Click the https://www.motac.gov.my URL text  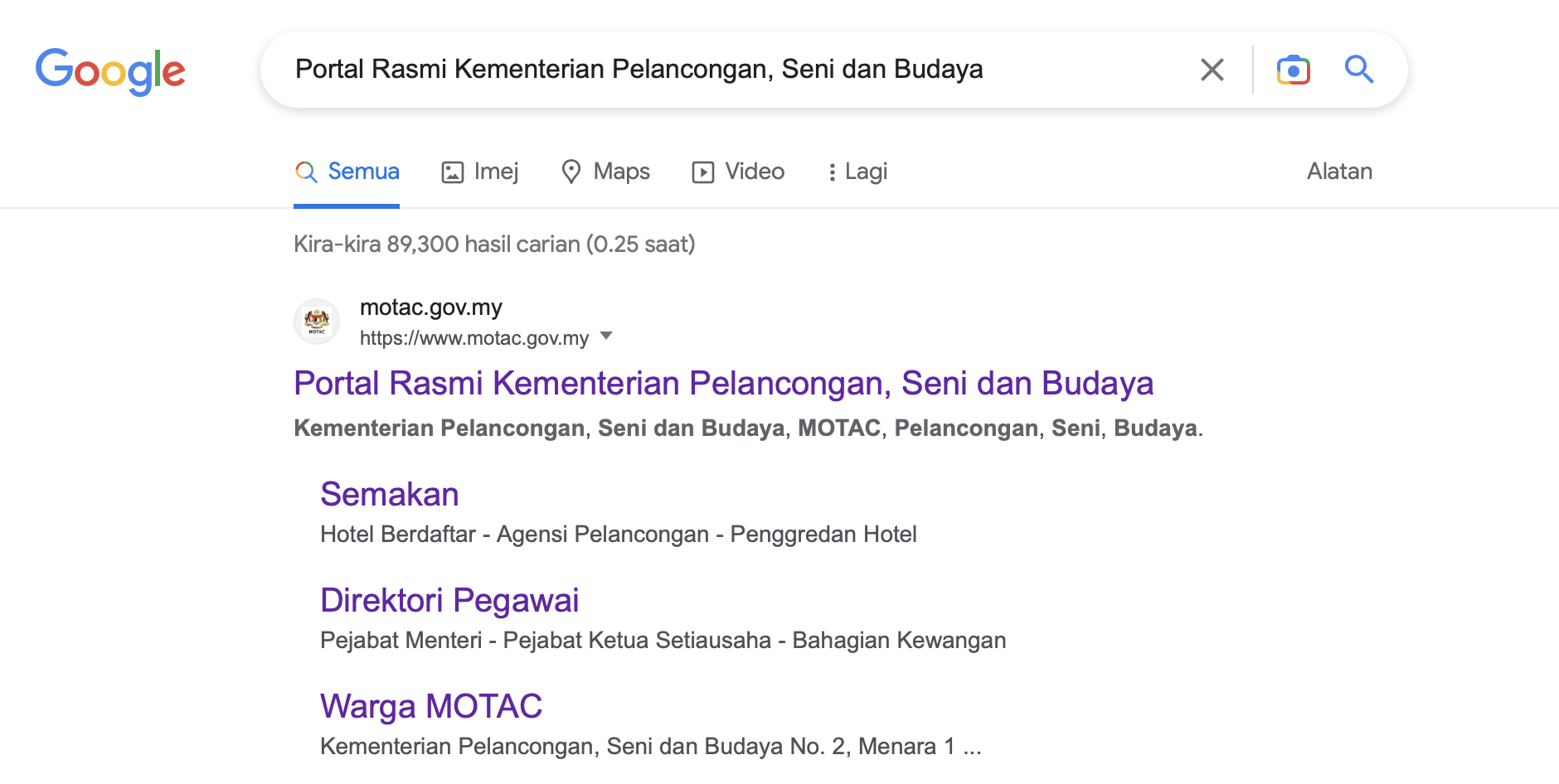coord(474,338)
